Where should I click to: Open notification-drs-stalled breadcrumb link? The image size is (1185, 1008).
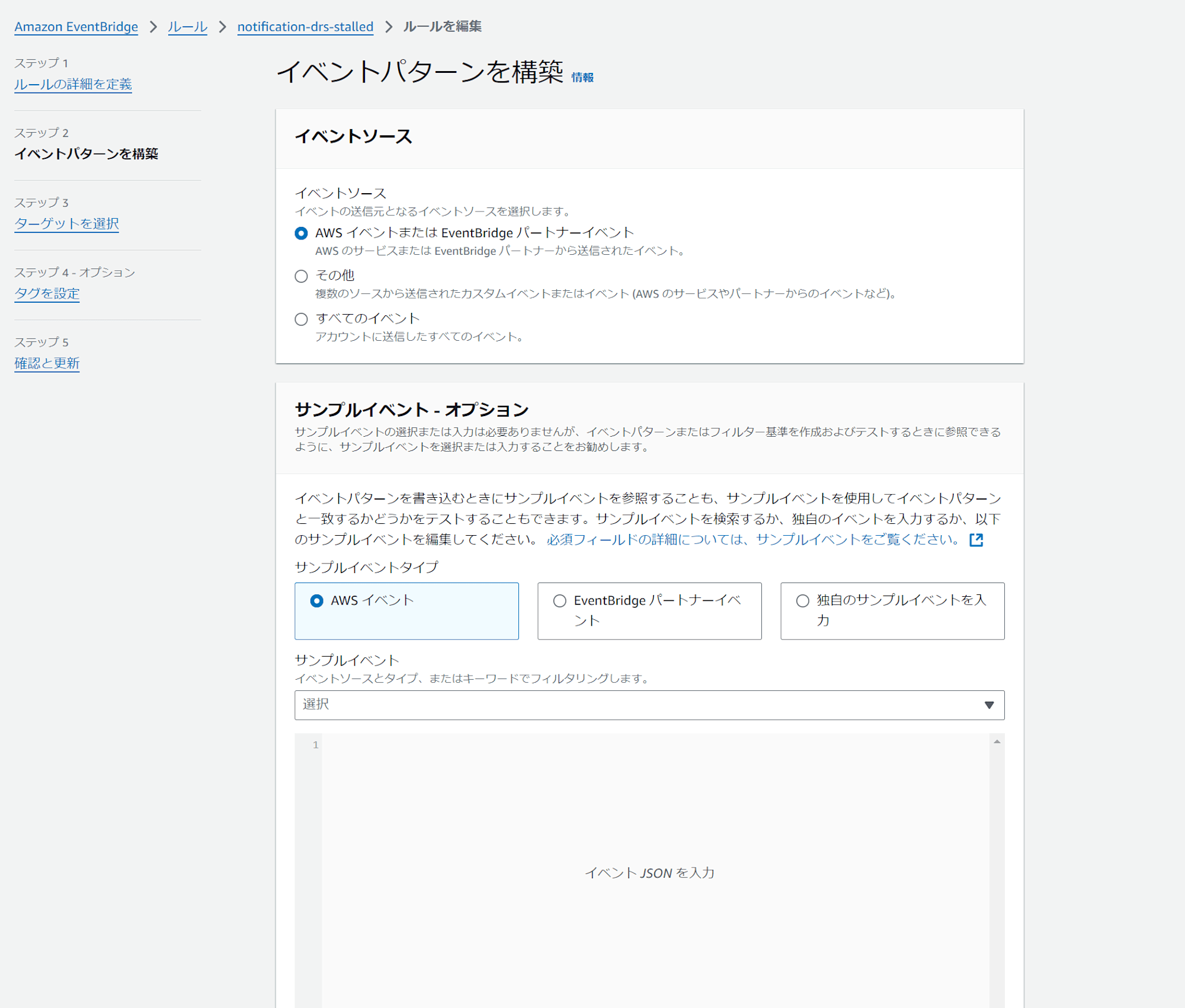click(305, 27)
